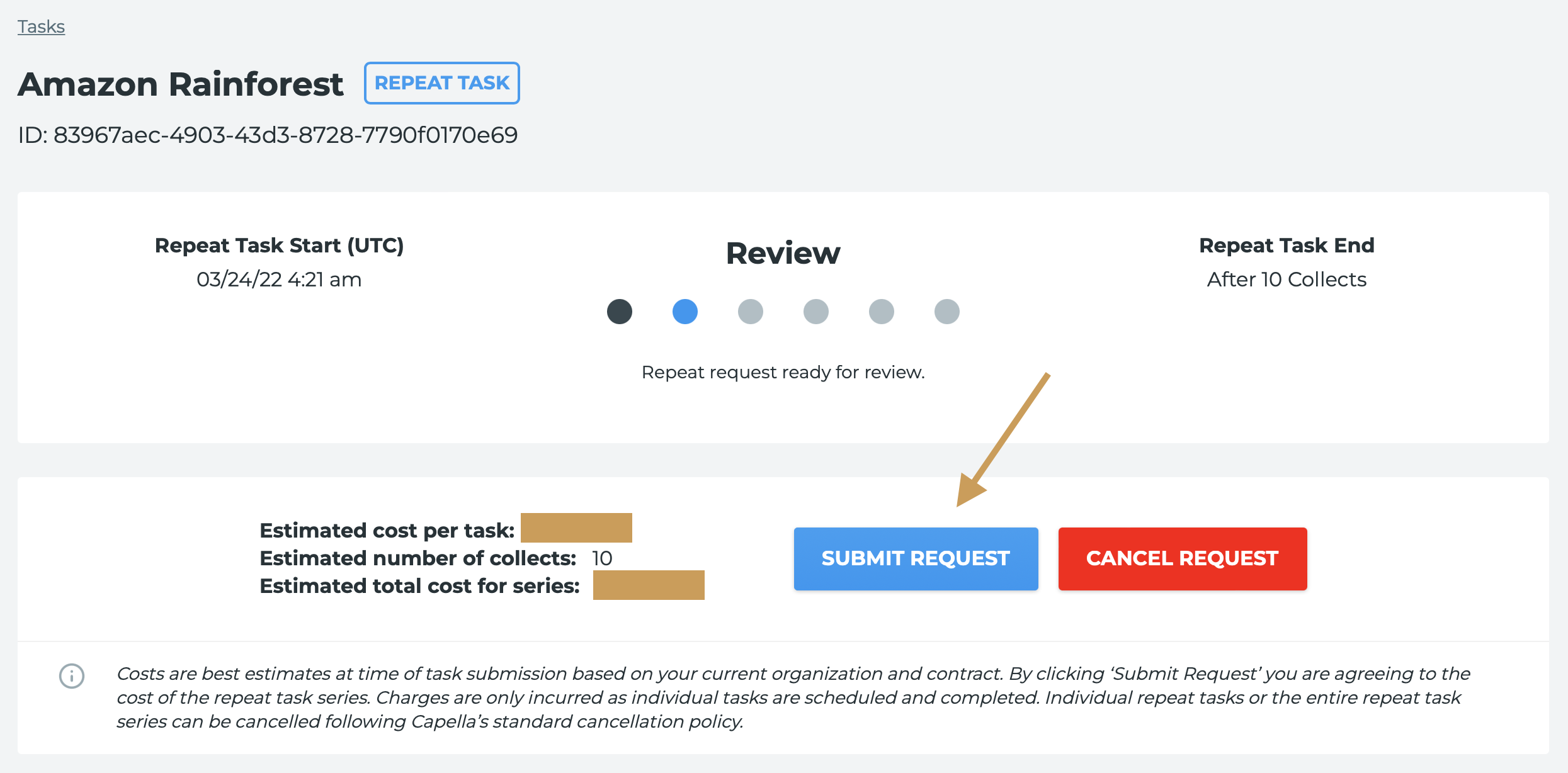Viewport: 1568px width, 773px height.
Task: Click the red CANCEL REQUEST button
Action: (1183, 559)
